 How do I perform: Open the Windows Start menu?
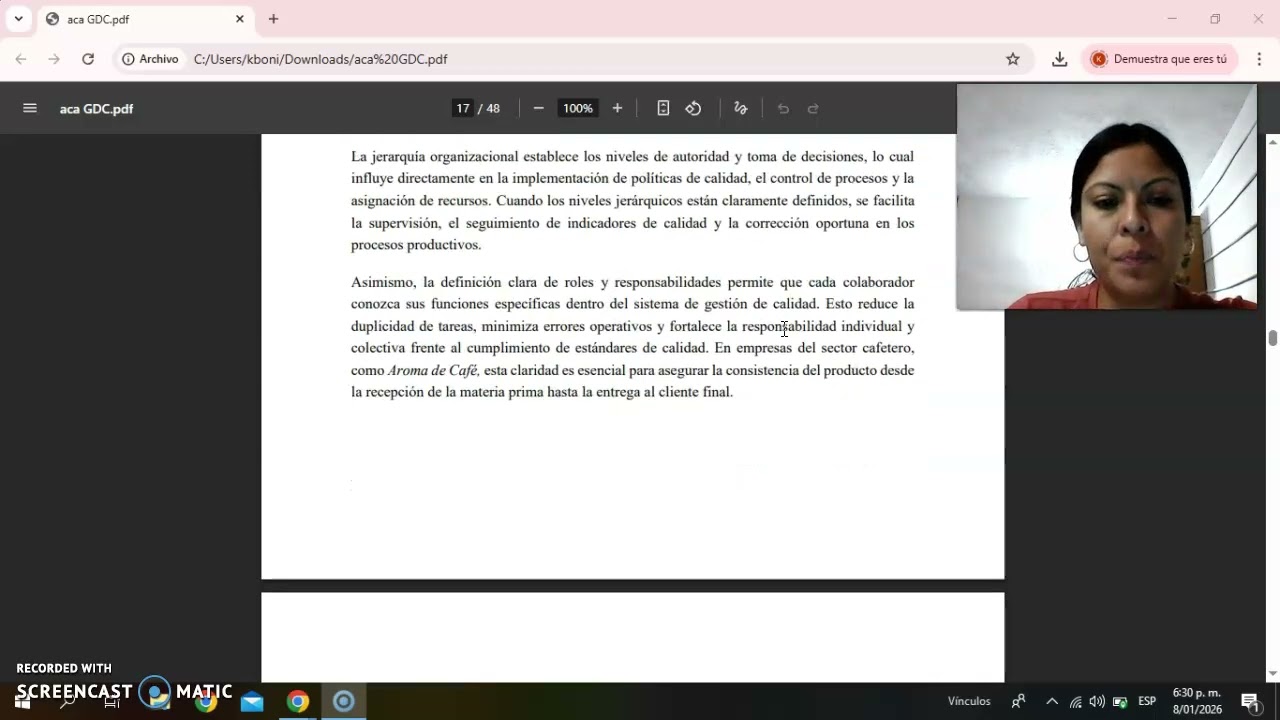(x=22, y=702)
